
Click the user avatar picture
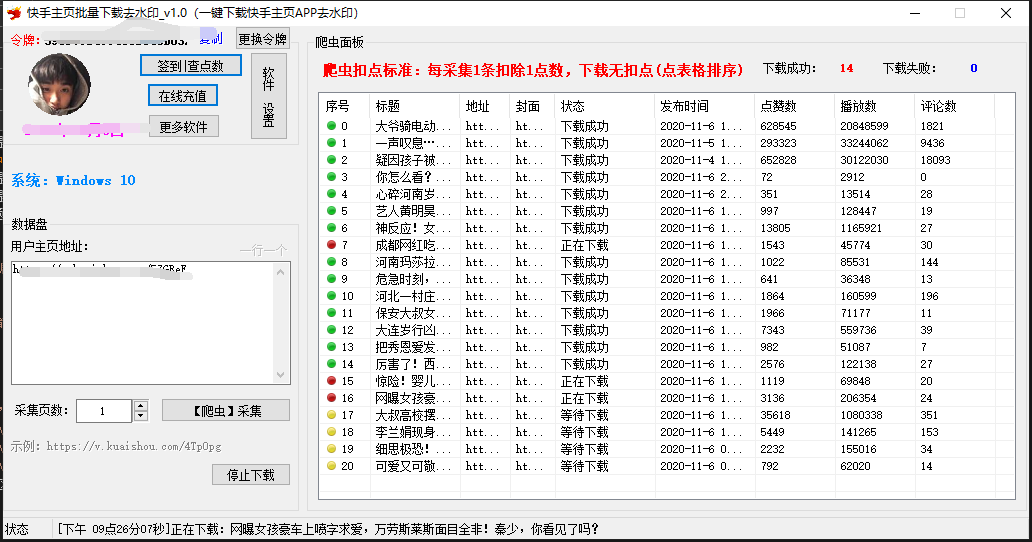(x=59, y=85)
